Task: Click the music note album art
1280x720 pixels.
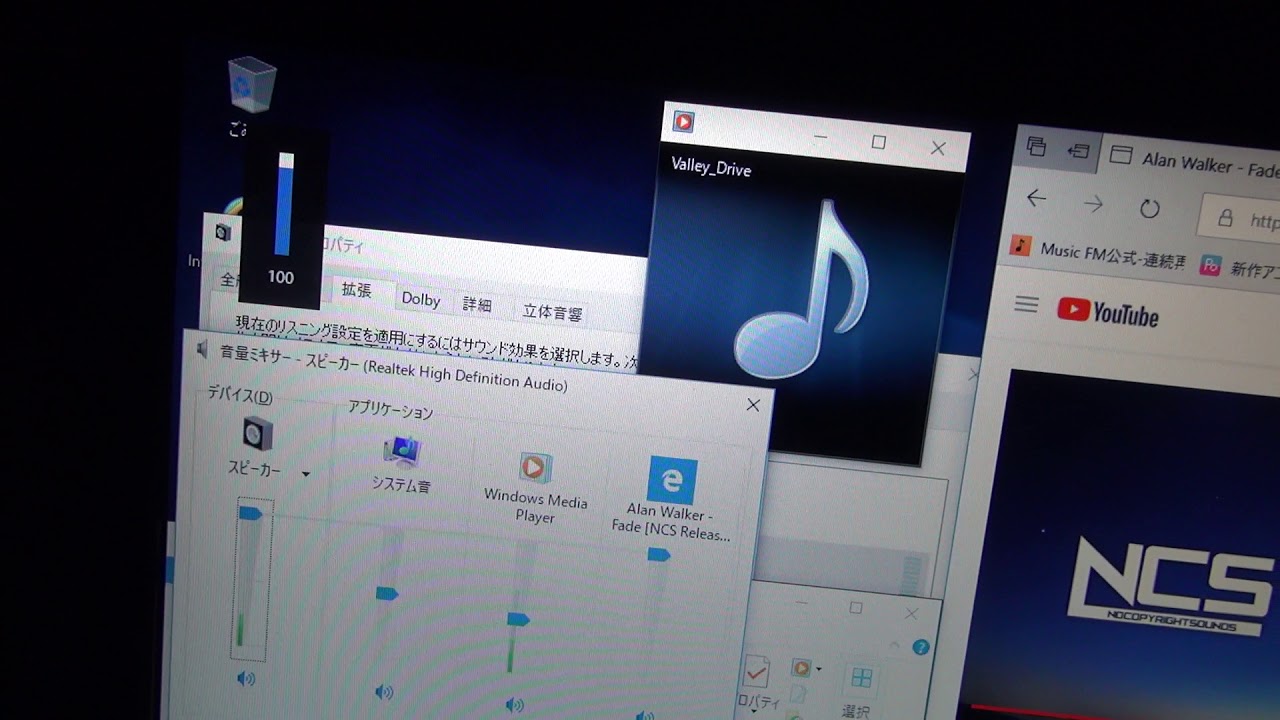Action: [x=803, y=288]
